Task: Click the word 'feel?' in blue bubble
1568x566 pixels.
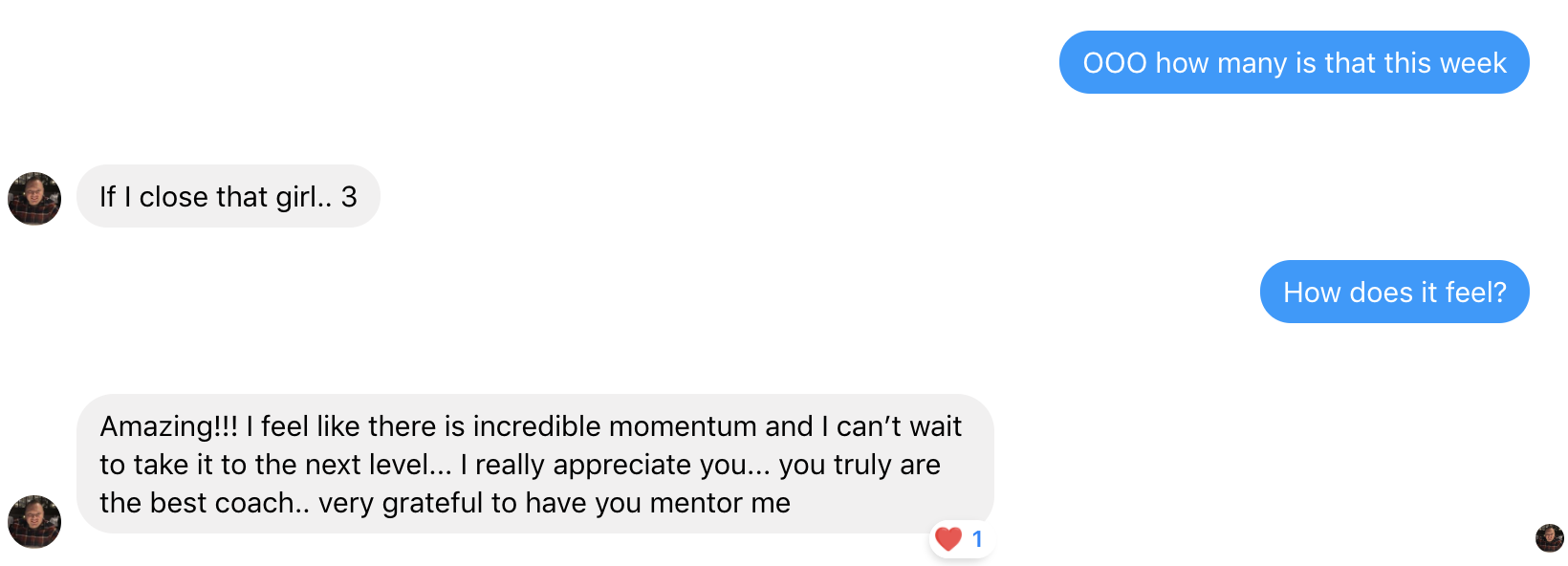Action: click(x=1475, y=293)
